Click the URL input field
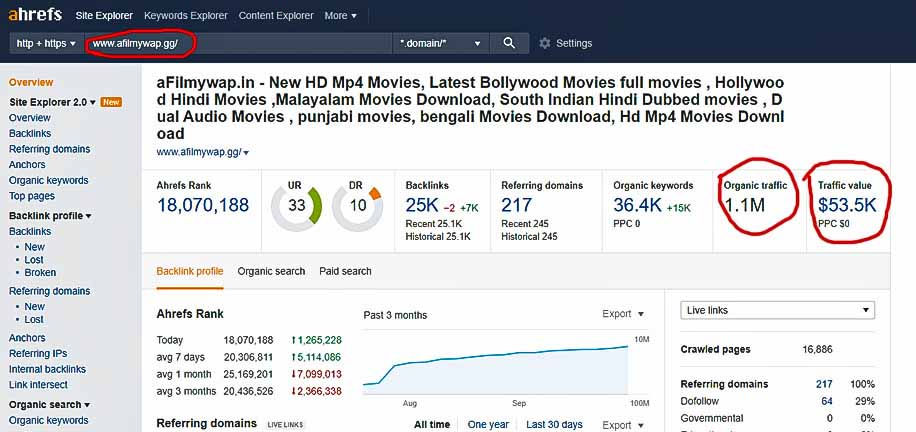This screenshot has width=916, height=432. [238, 43]
